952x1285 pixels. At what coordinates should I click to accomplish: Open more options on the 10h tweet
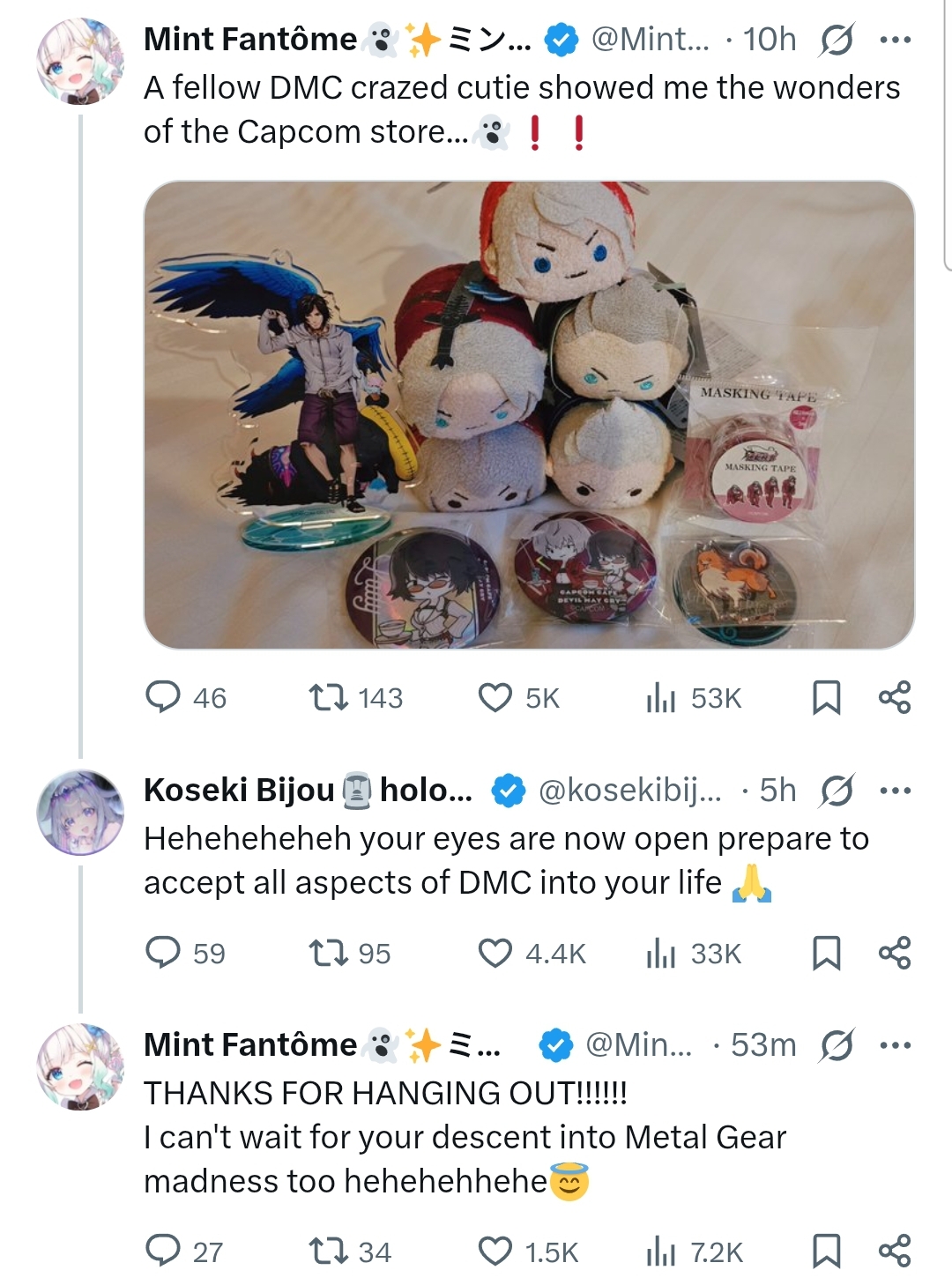(x=895, y=40)
